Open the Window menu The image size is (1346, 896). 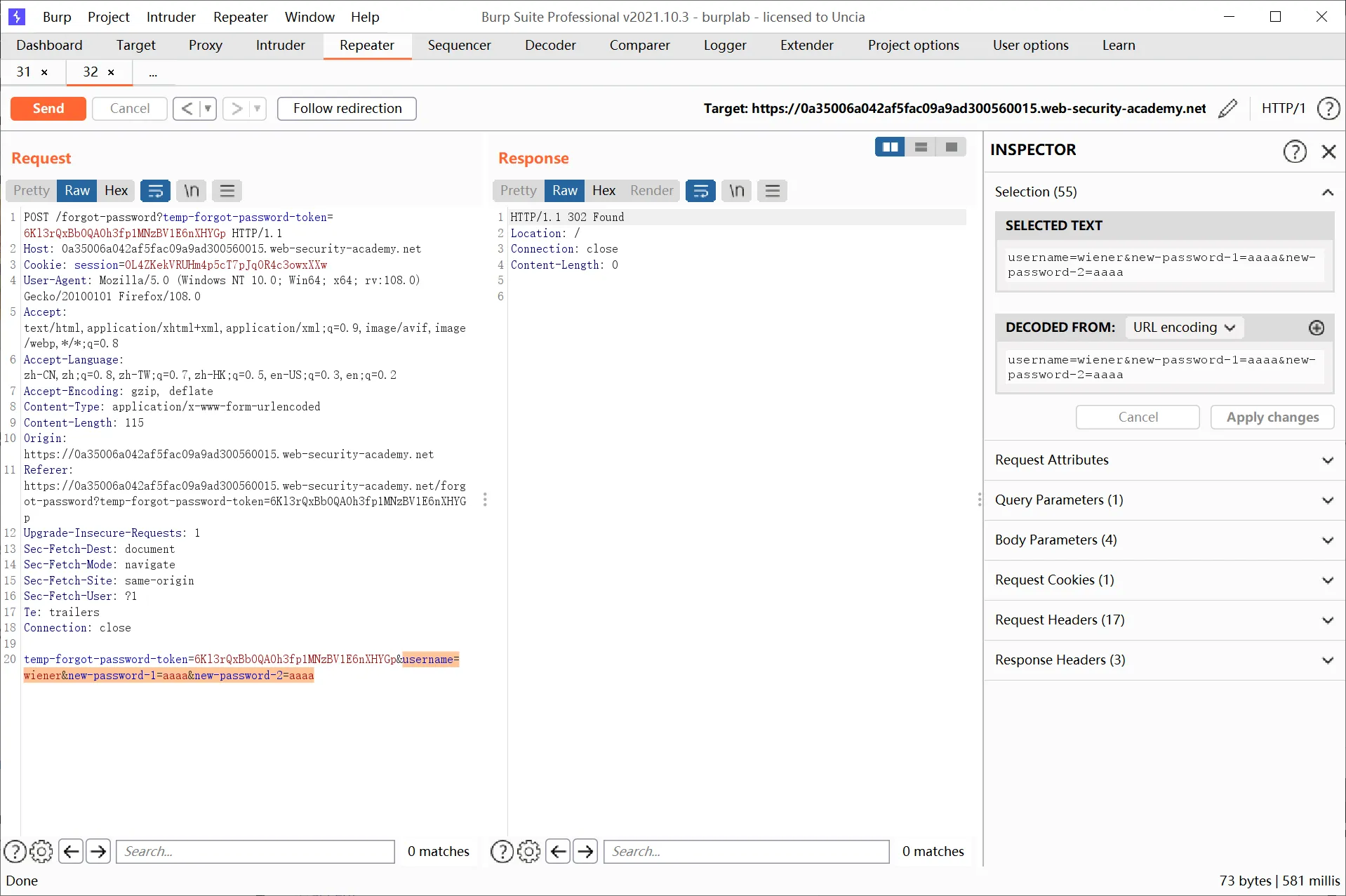click(309, 17)
